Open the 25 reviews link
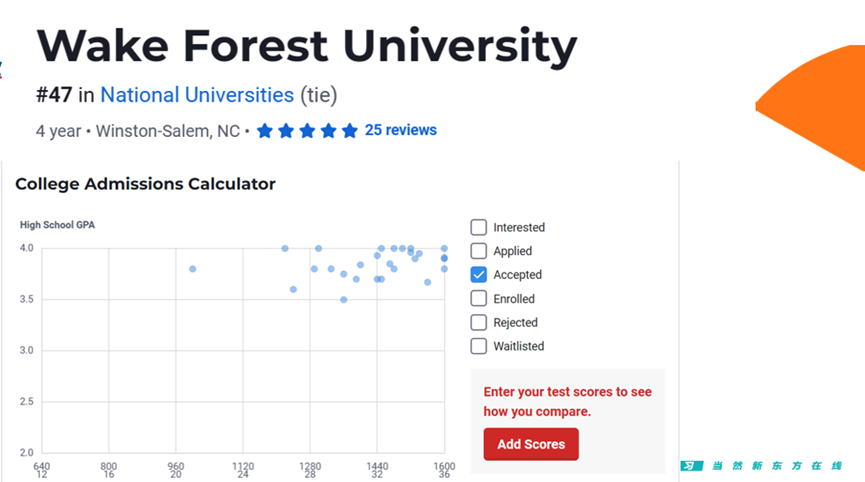This screenshot has width=865, height=482. (401, 130)
